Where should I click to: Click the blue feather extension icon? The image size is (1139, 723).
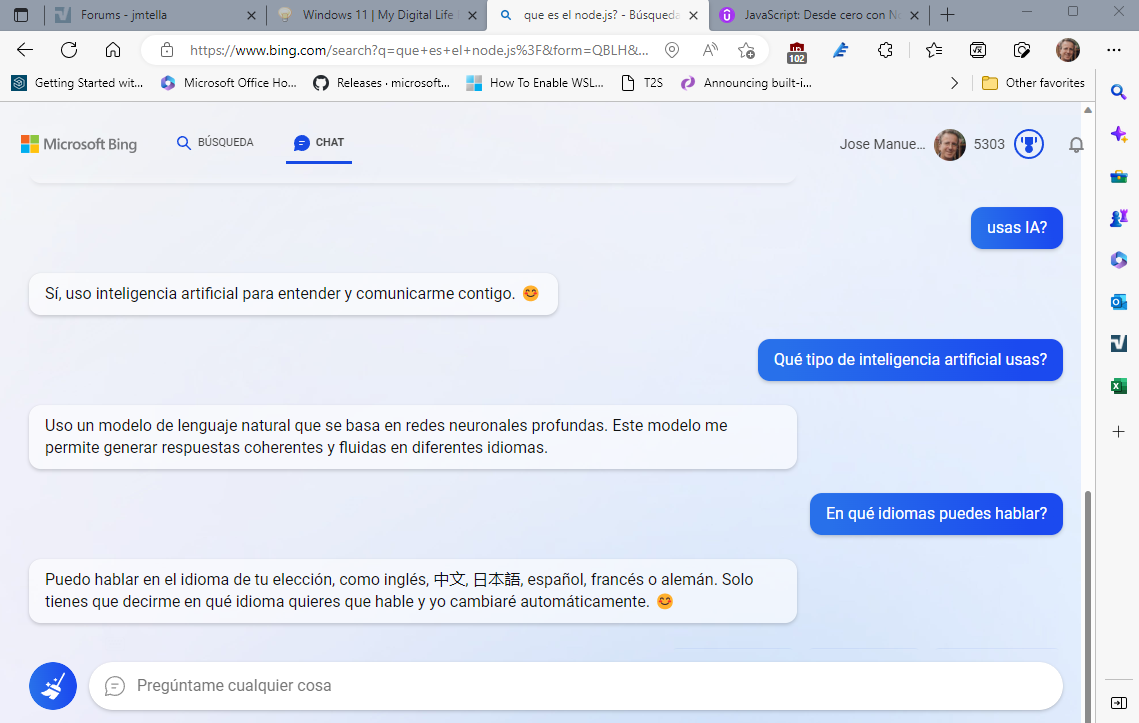[x=840, y=50]
